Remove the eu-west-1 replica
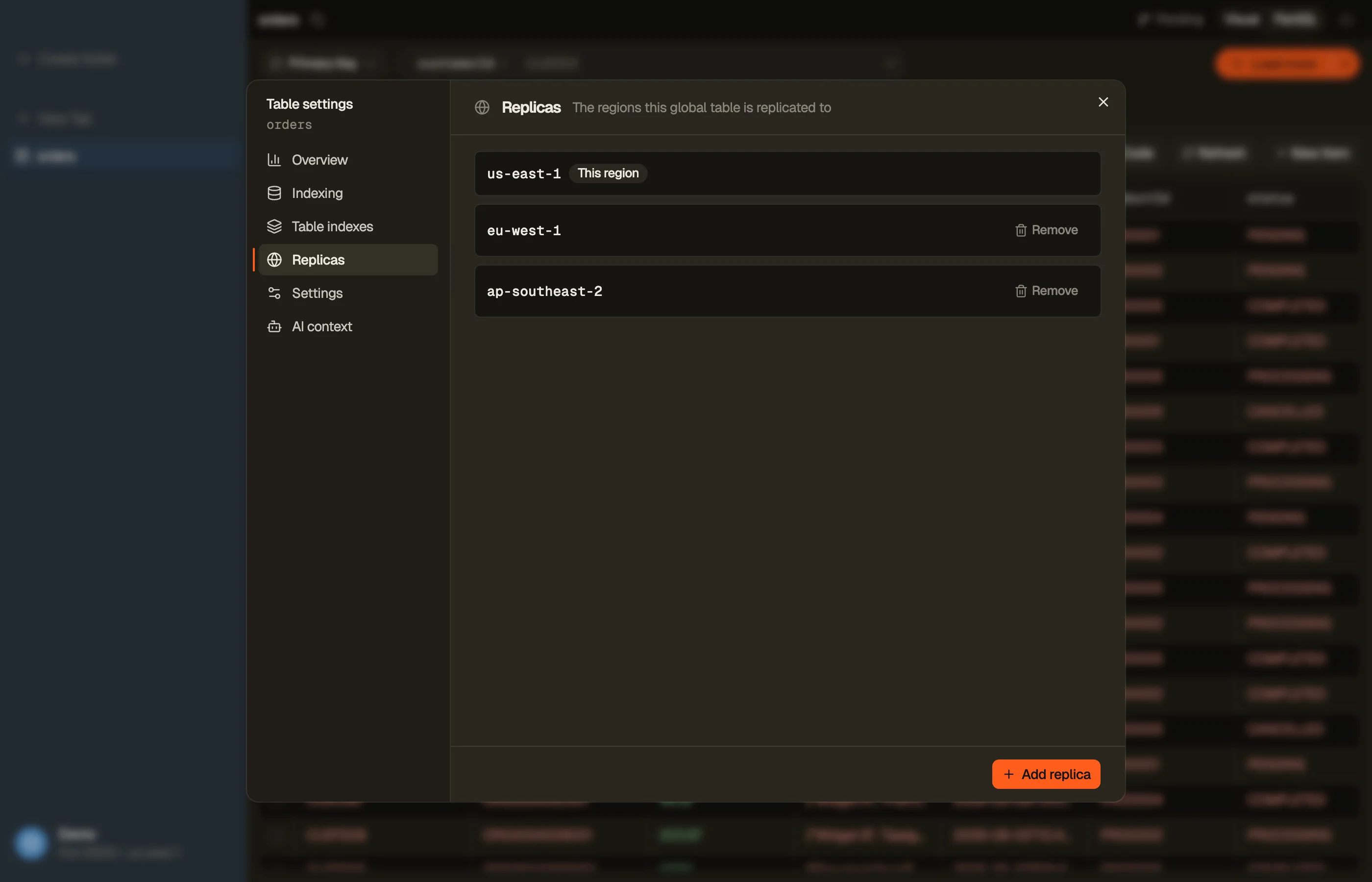1372x882 pixels. tap(1046, 230)
